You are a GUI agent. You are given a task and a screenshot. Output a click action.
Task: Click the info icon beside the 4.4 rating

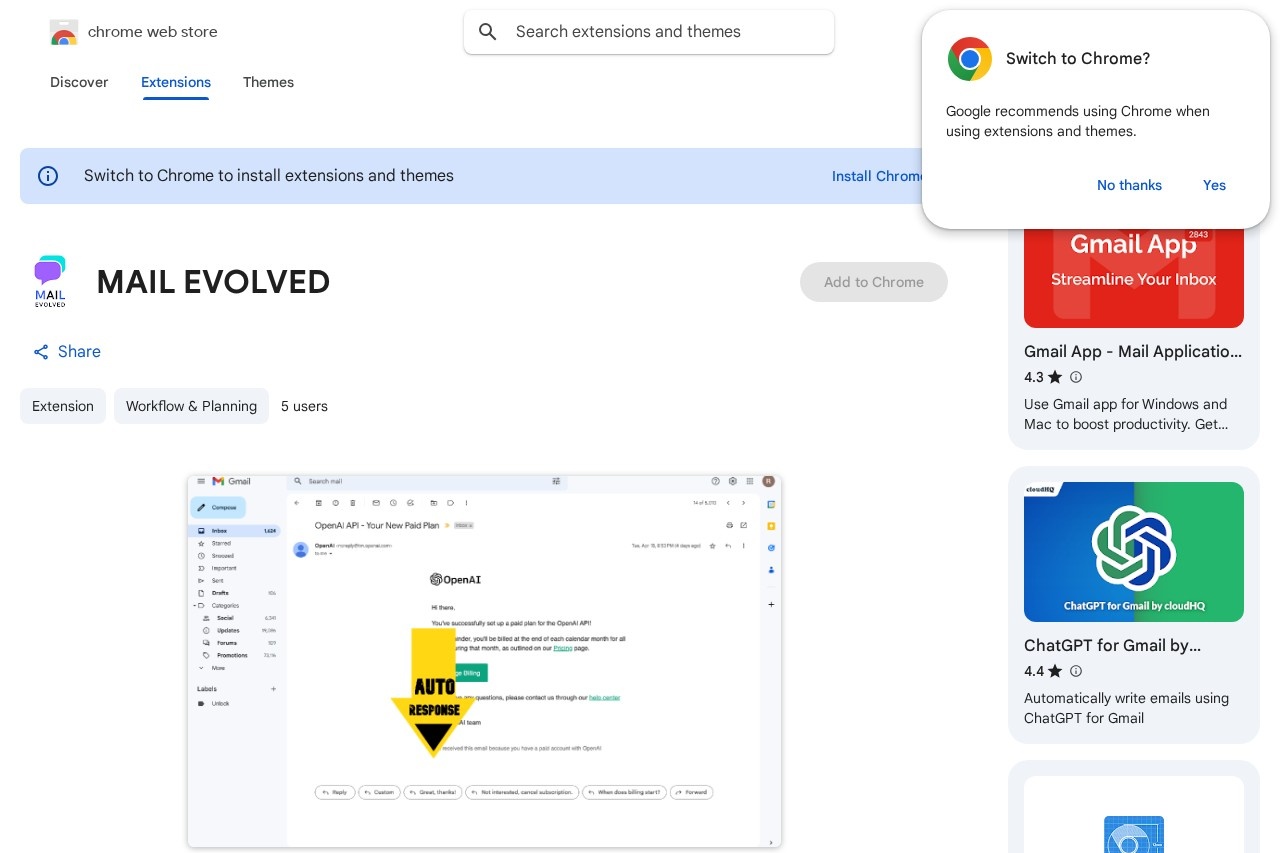(x=1076, y=671)
